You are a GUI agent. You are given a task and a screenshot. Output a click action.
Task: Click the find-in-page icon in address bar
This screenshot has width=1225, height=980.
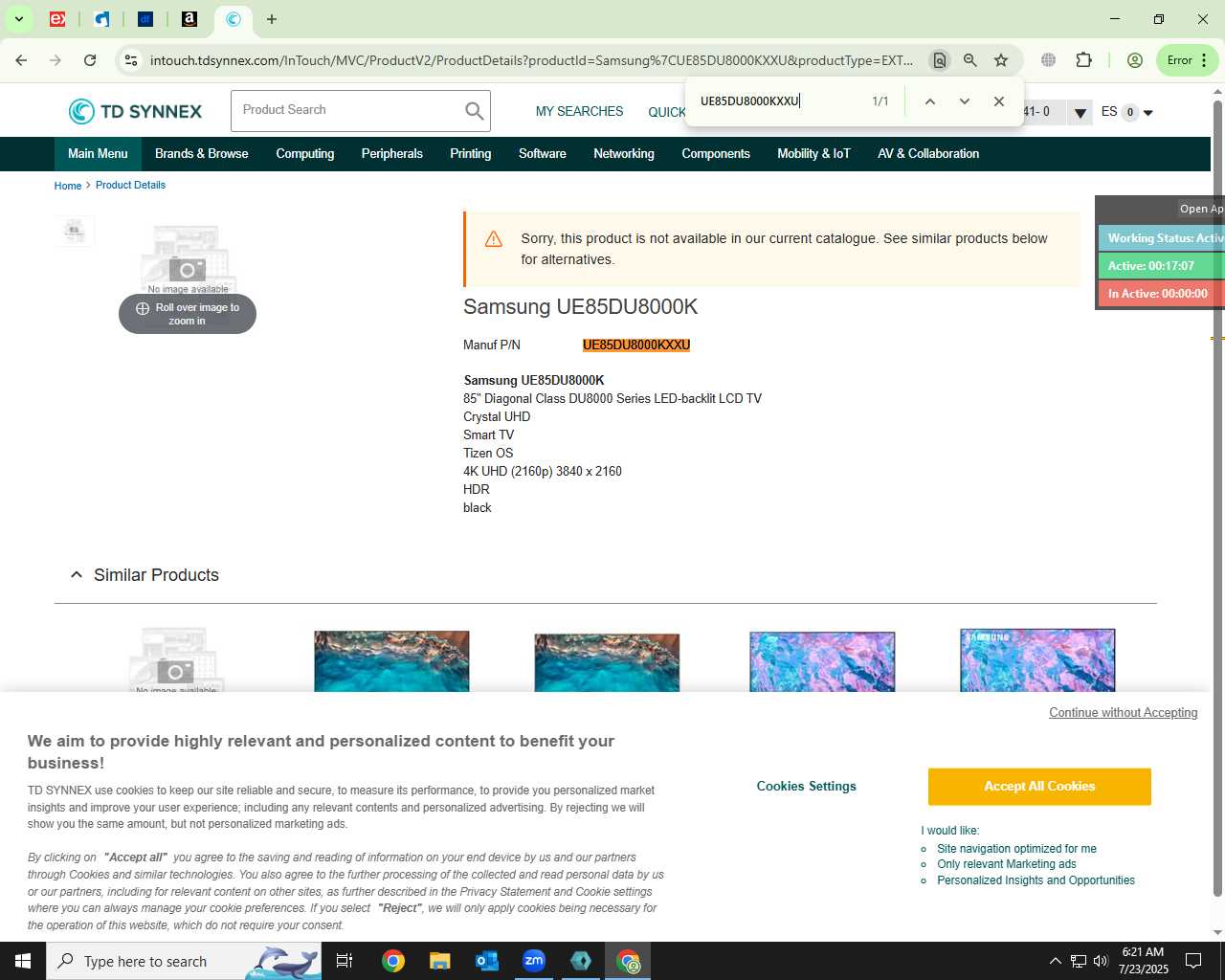(940, 60)
